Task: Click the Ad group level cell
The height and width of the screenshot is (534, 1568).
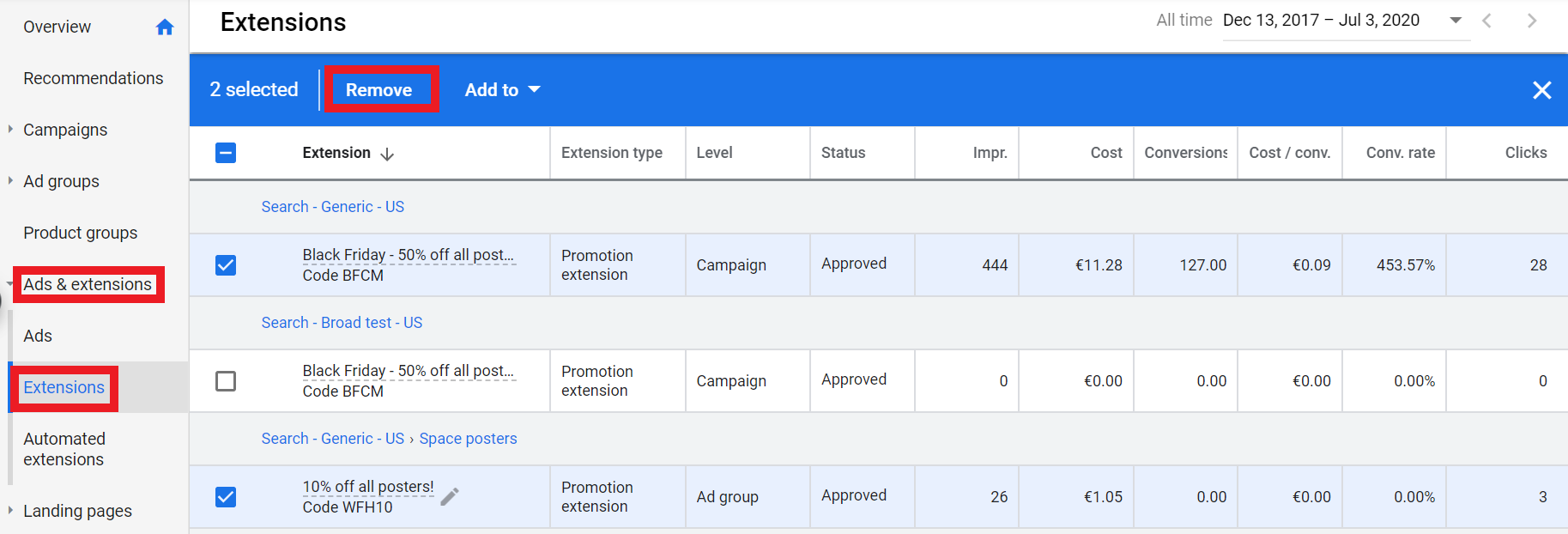Action: tap(727, 497)
